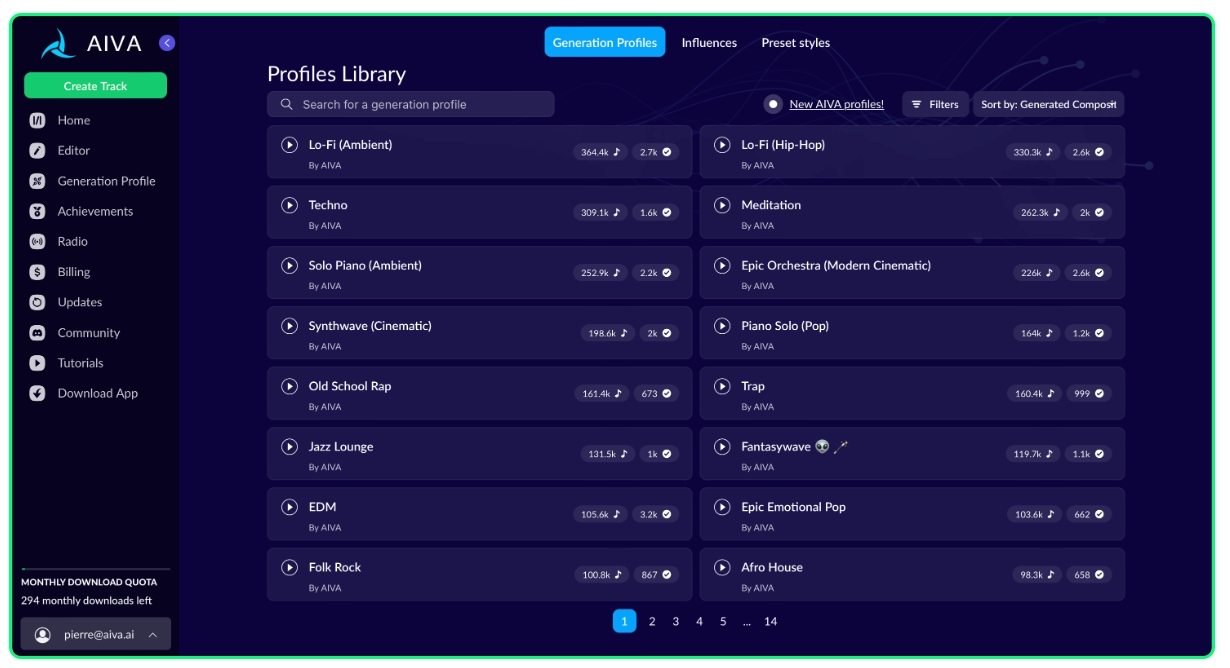The width and height of the screenshot is (1230, 668).
Task: Select current page 1 in pagination
Action: point(624,621)
